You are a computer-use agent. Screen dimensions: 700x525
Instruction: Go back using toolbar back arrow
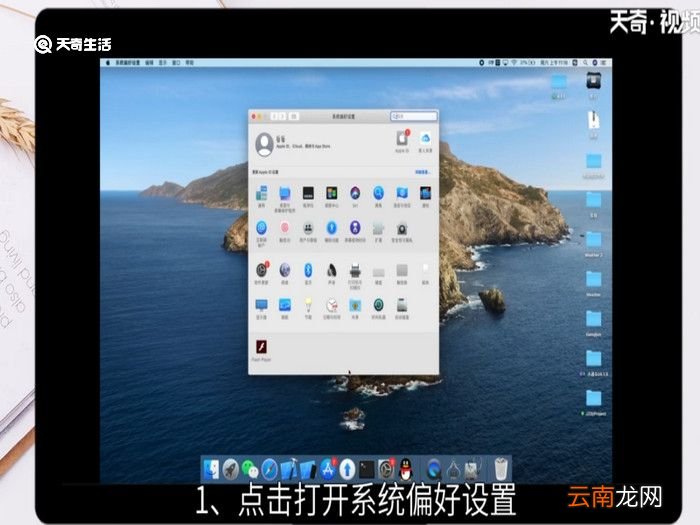pos(275,116)
